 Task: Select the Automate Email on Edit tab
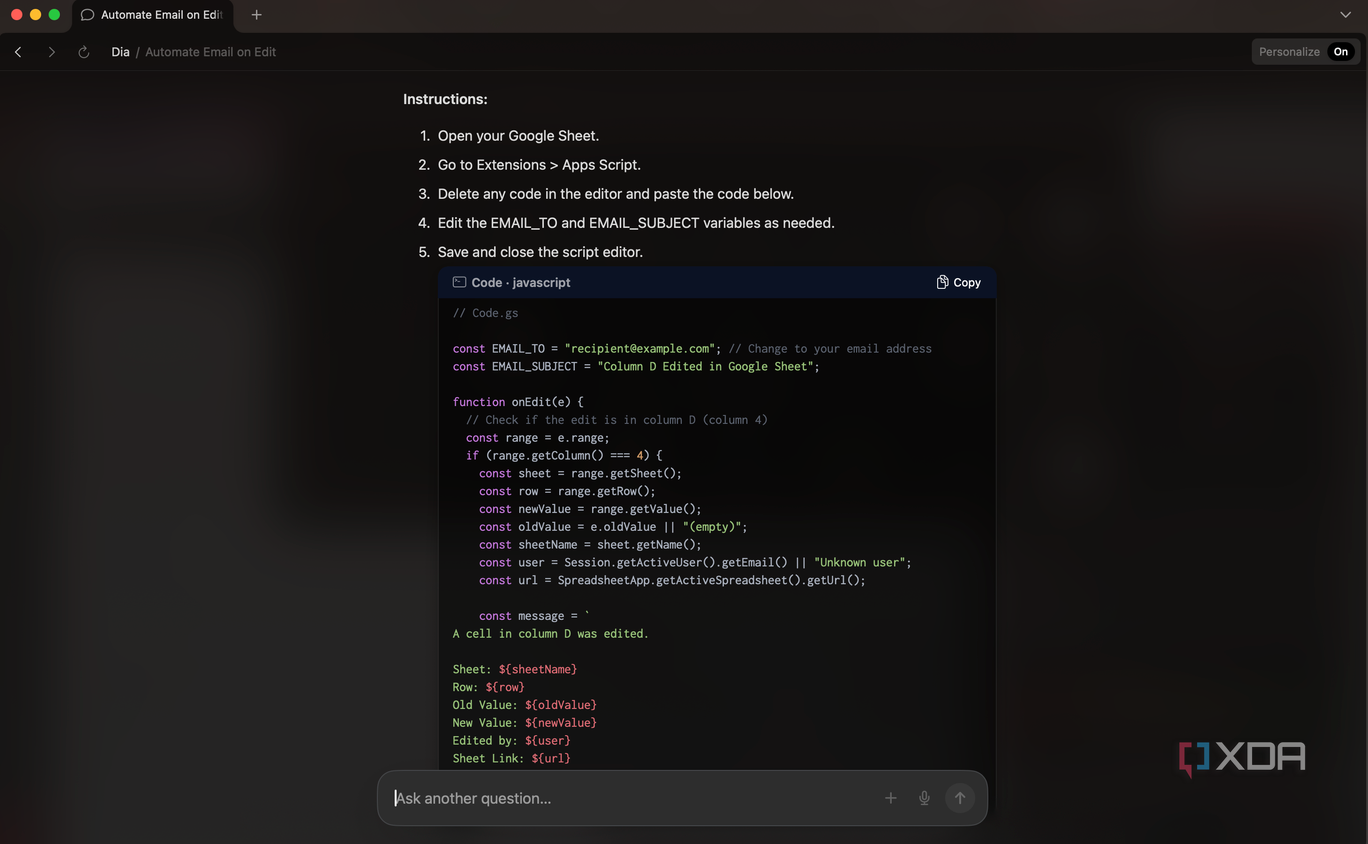pyautogui.click(x=152, y=15)
